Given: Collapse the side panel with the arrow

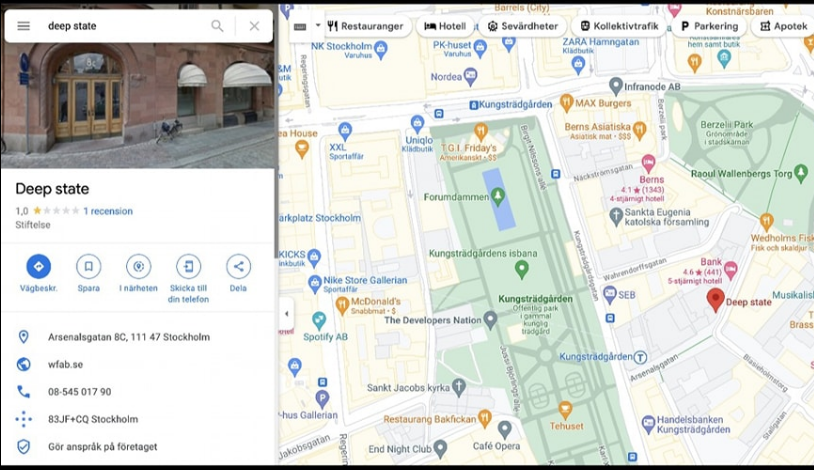Looking at the screenshot, I should point(287,313).
